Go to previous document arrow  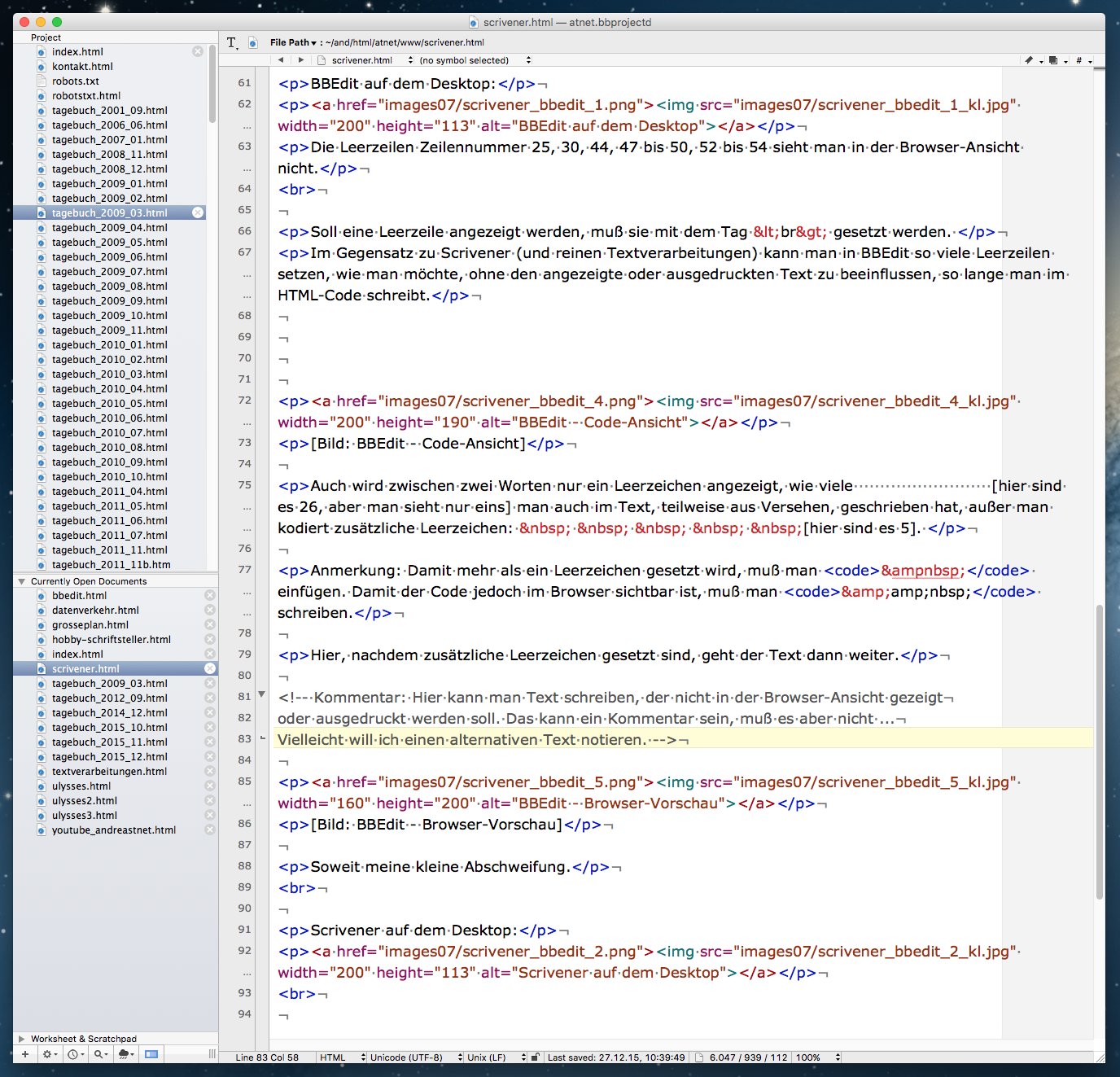pyautogui.click(x=281, y=59)
